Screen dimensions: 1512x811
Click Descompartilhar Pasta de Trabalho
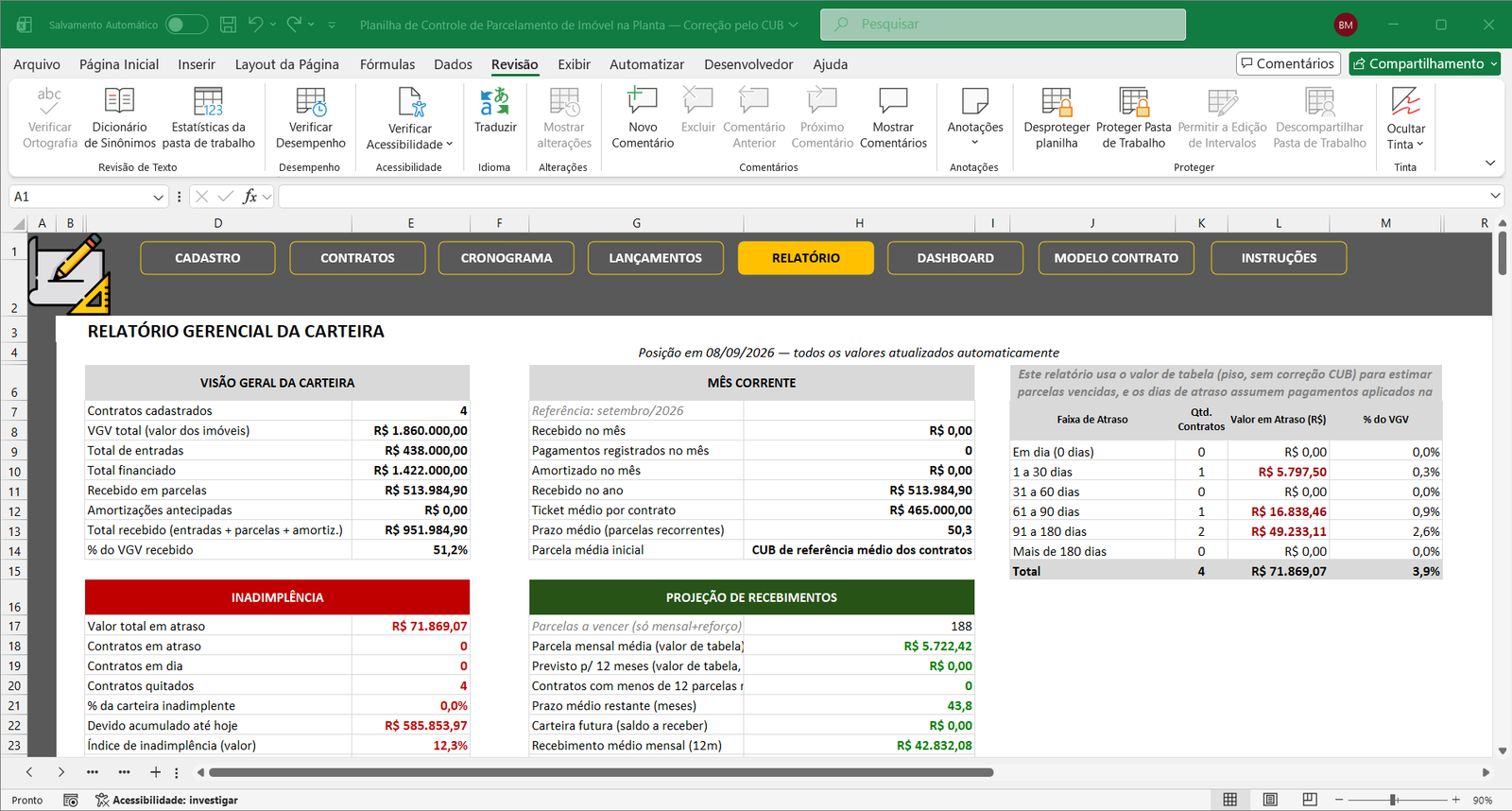click(1319, 117)
